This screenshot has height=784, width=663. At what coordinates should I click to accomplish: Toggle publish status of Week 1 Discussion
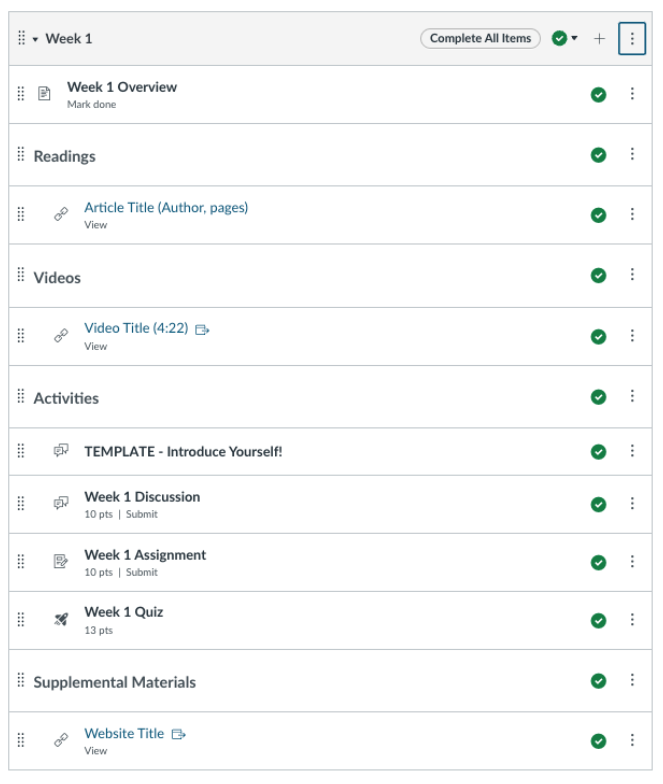pos(598,504)
